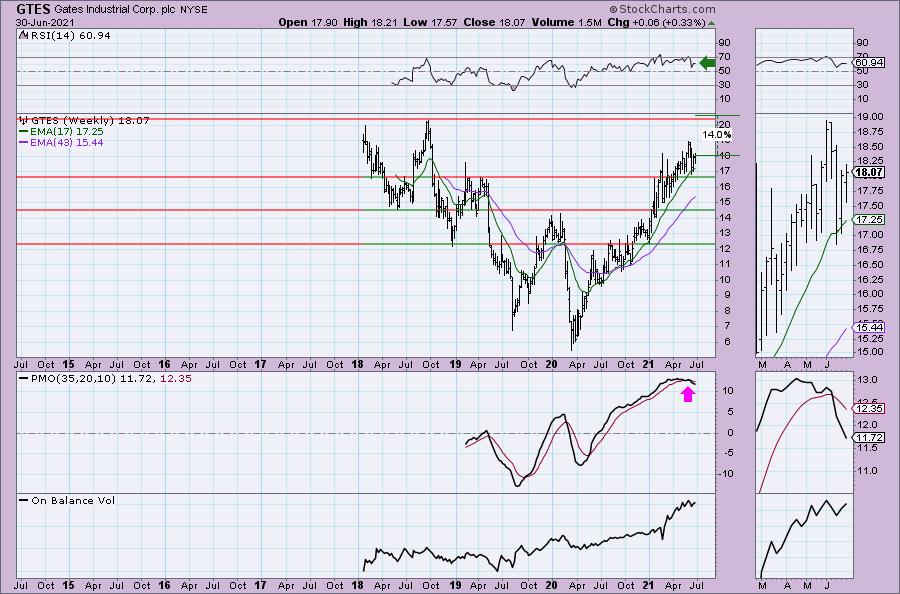Click the 18.07 price tag in zoom panel

[x=868, y=172]
